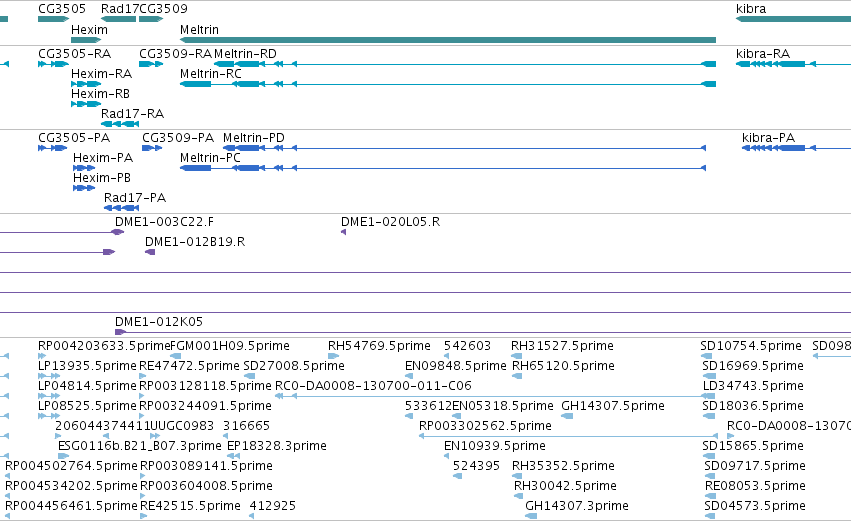Click the DME1-003C22.F arrow marker

click(117, 232)
